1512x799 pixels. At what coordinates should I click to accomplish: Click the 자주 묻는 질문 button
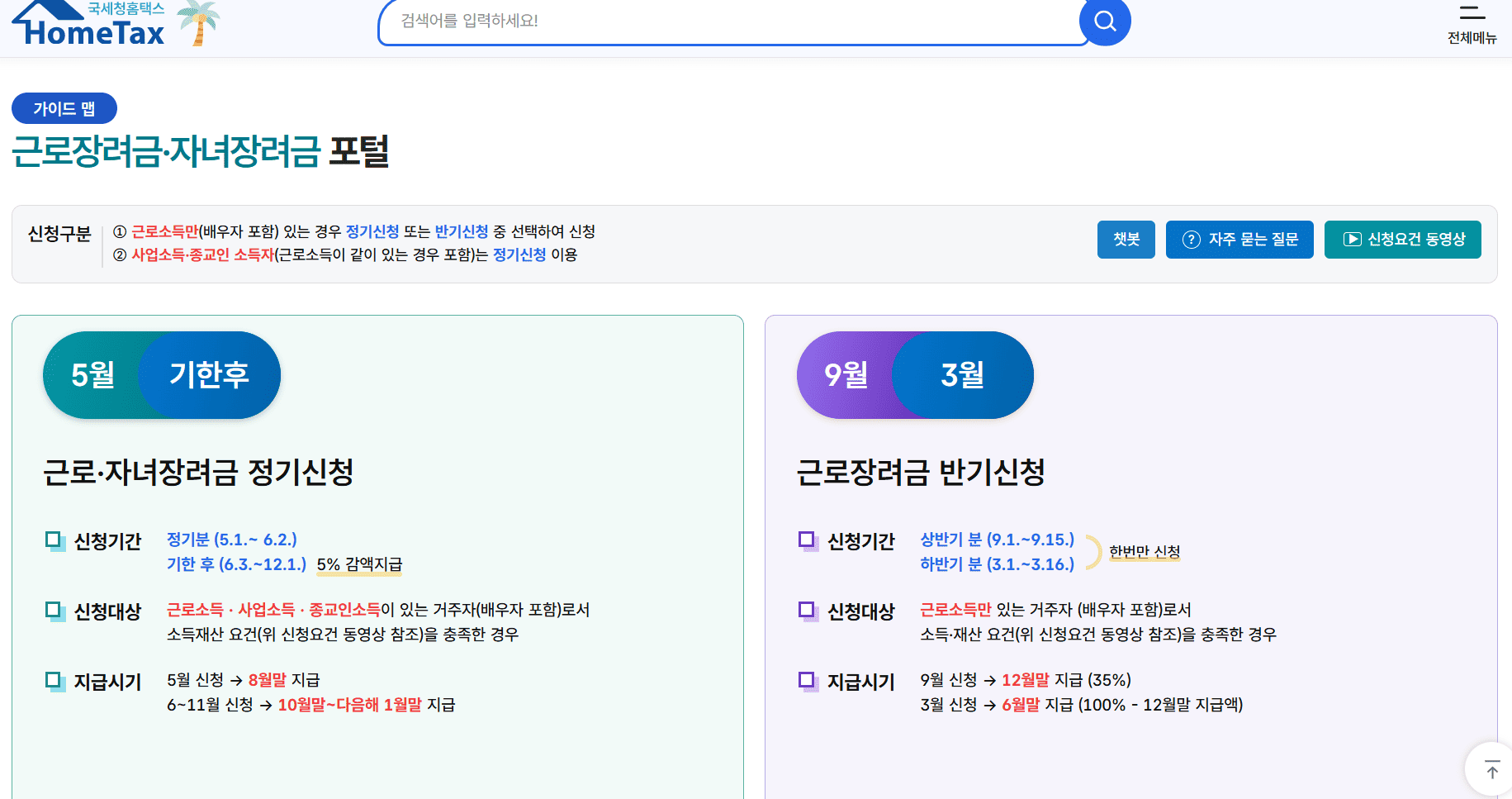coord(1239,239)
